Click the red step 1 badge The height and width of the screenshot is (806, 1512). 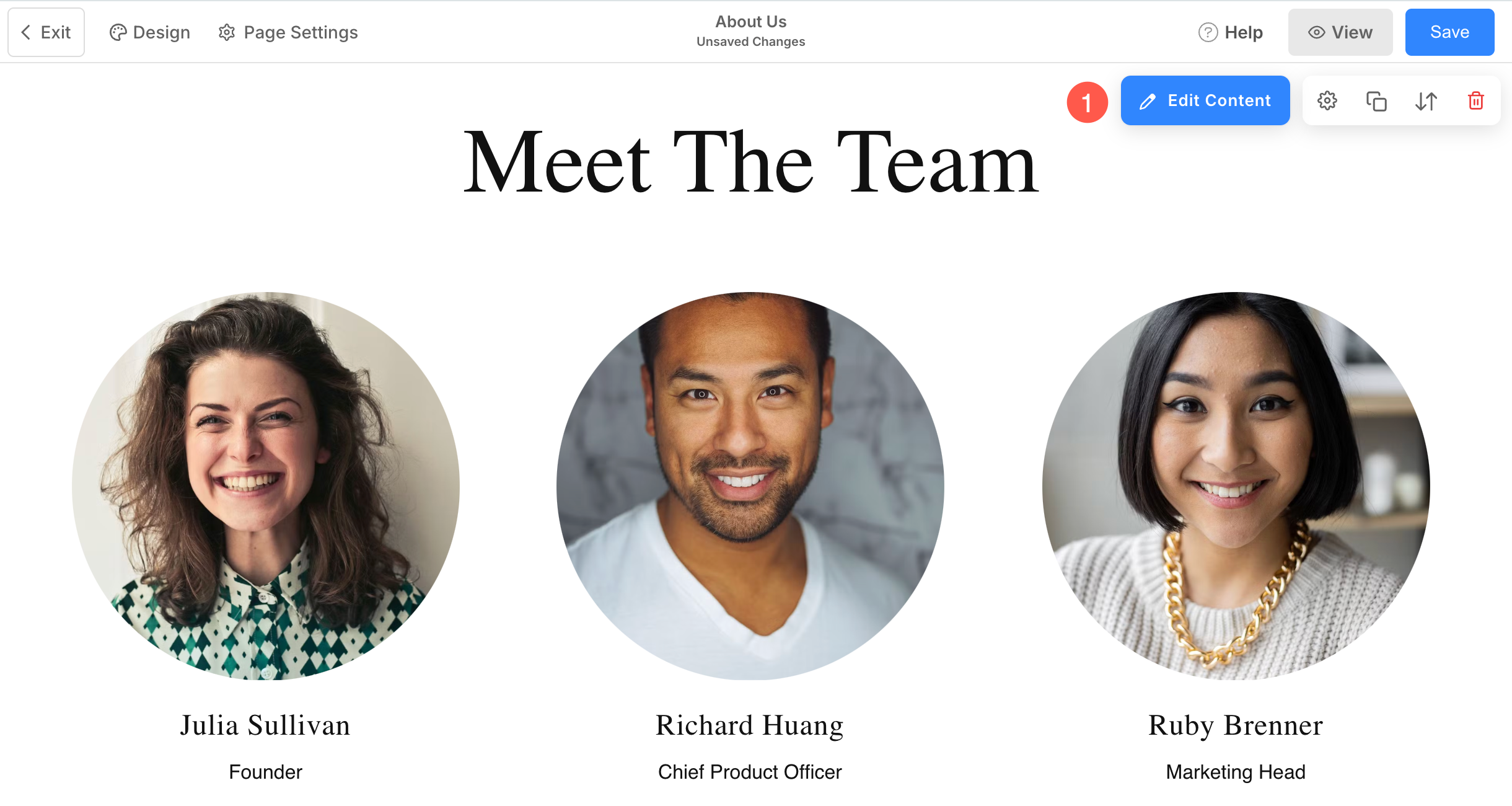[1087, 102]
